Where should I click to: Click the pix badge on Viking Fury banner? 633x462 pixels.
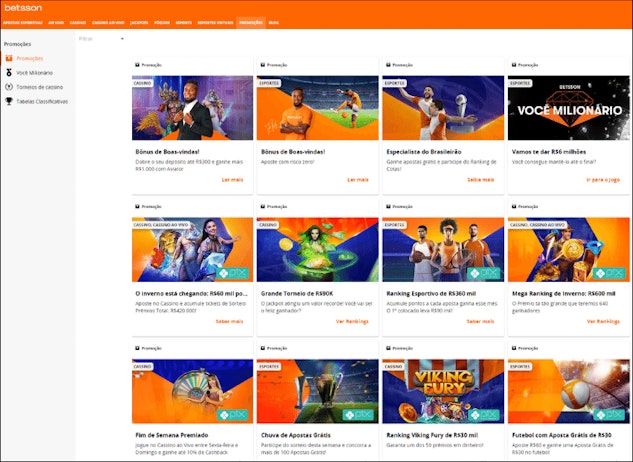484,415
